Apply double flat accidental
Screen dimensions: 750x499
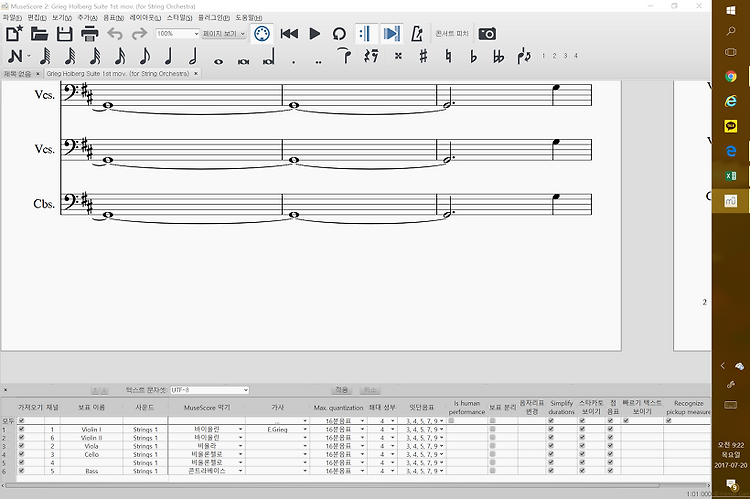coord(498,56)
